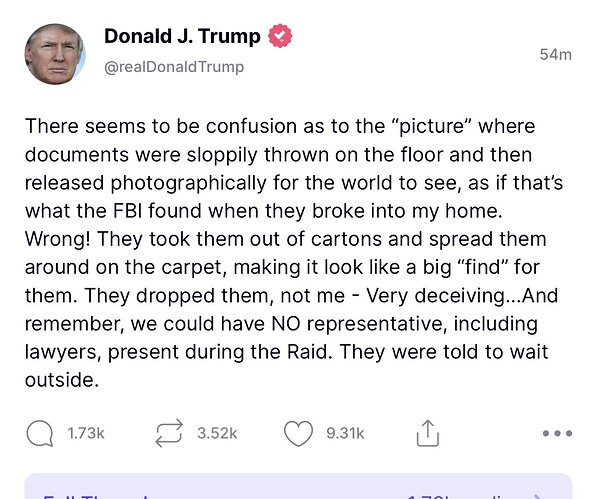Tap the share upload icon

point(428,433)
